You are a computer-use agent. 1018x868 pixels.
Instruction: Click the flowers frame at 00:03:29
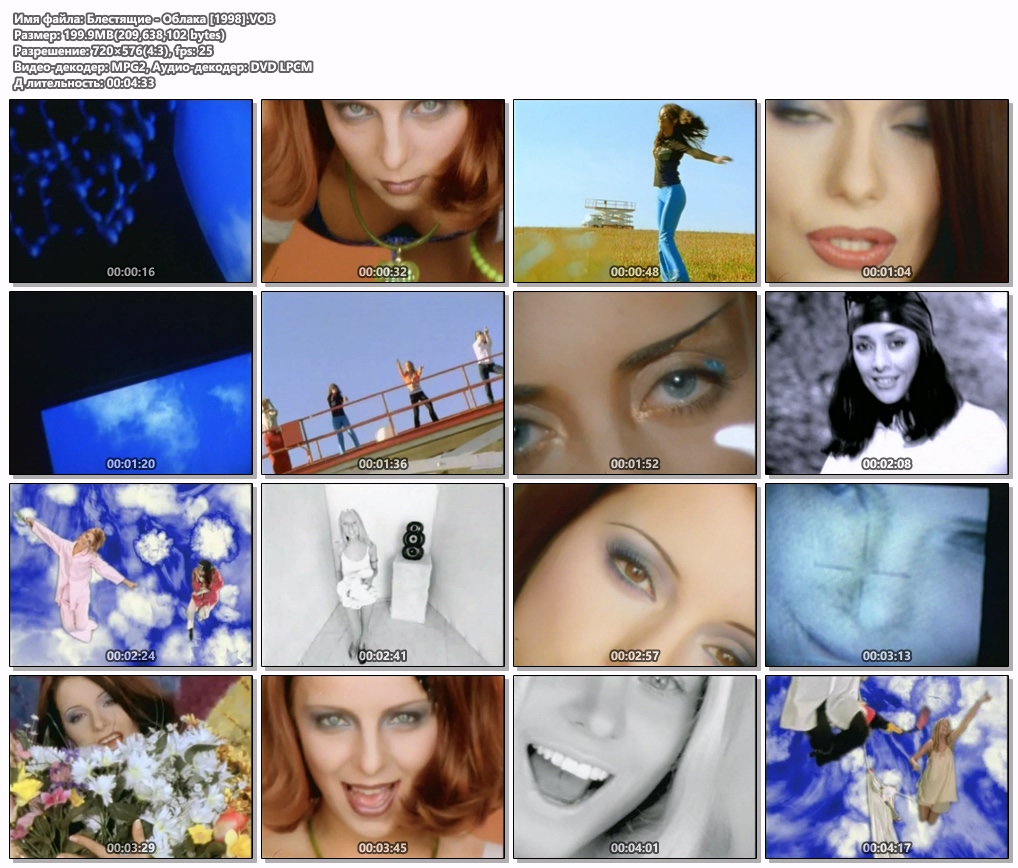coord(130,767)
